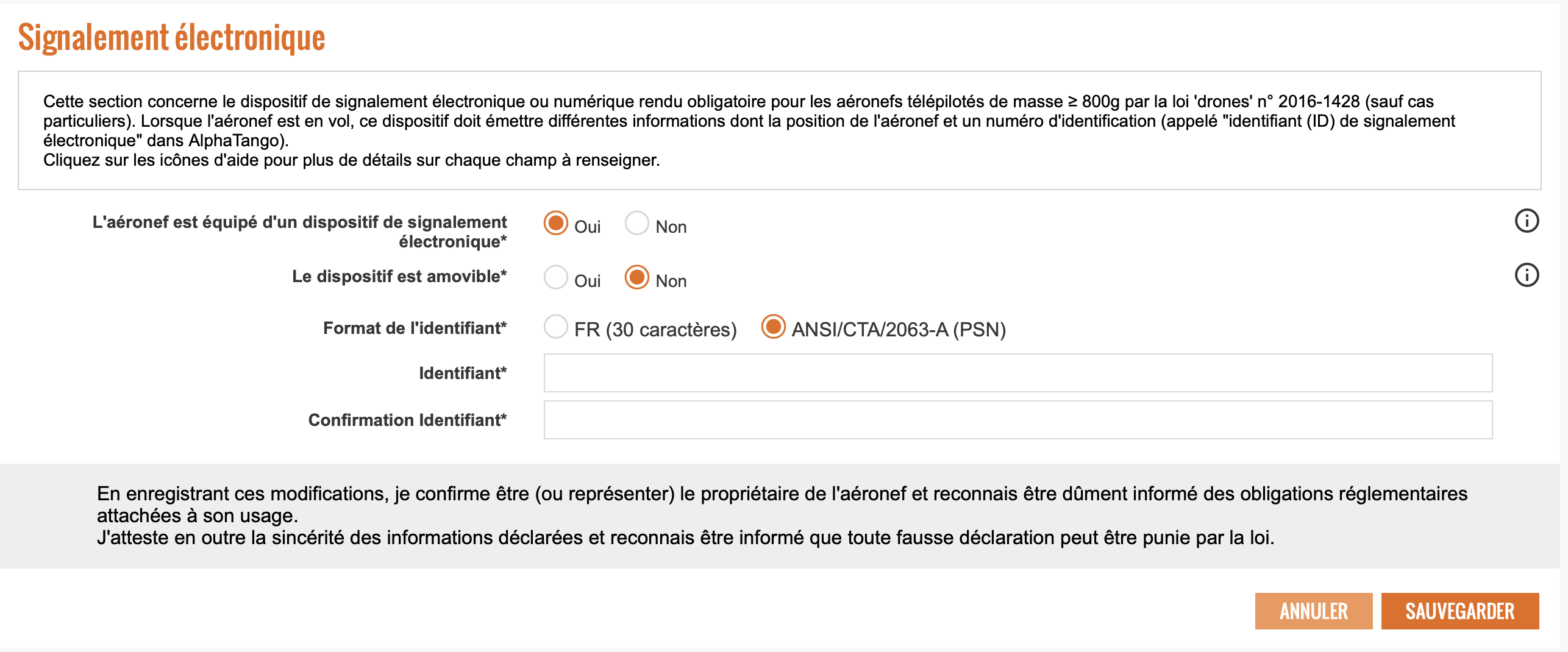Click the "Confirmation Identifiant*" field label

click(x=407, y=420)
